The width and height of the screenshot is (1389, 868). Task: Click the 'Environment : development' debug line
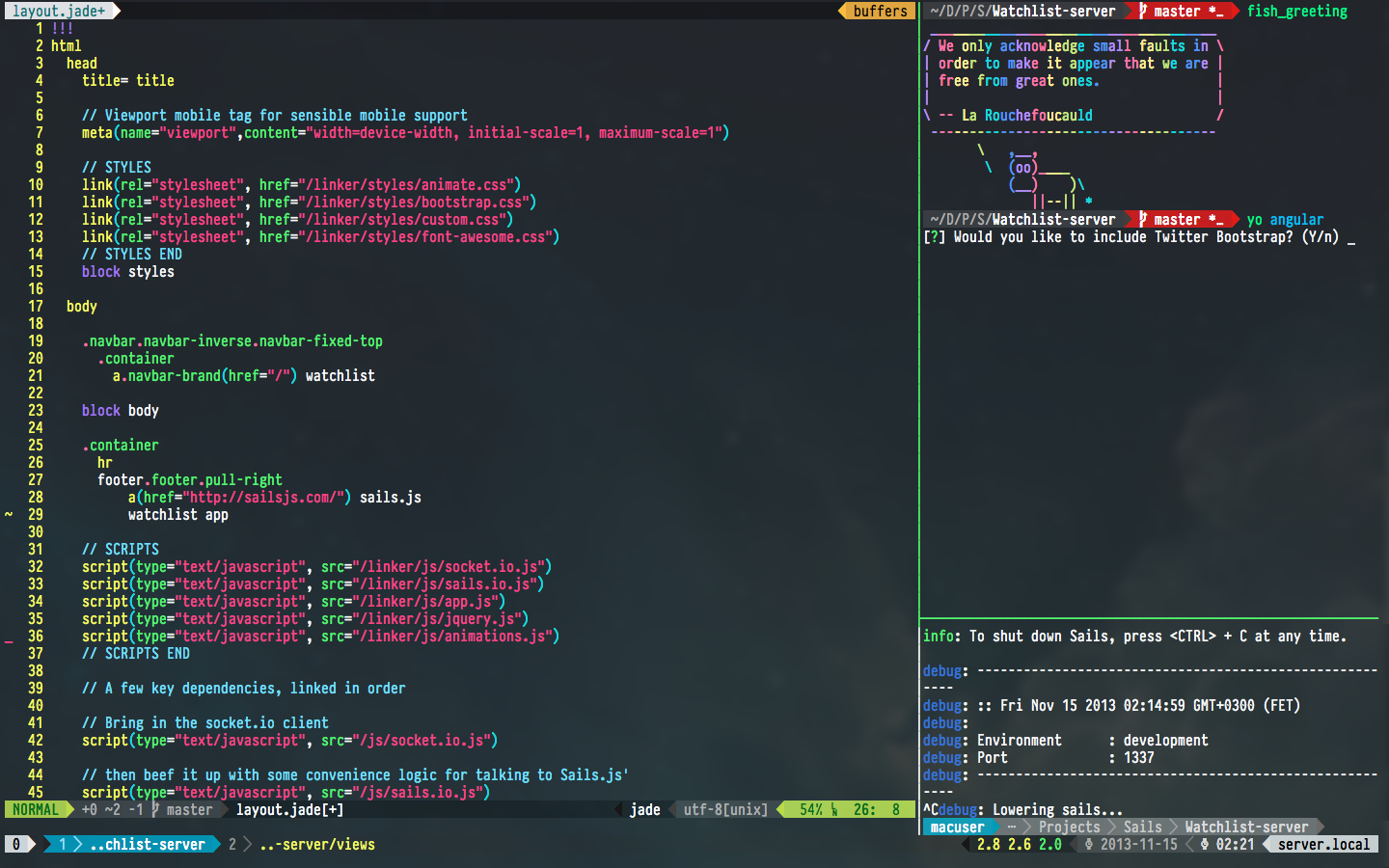(x=1092, y=740)
